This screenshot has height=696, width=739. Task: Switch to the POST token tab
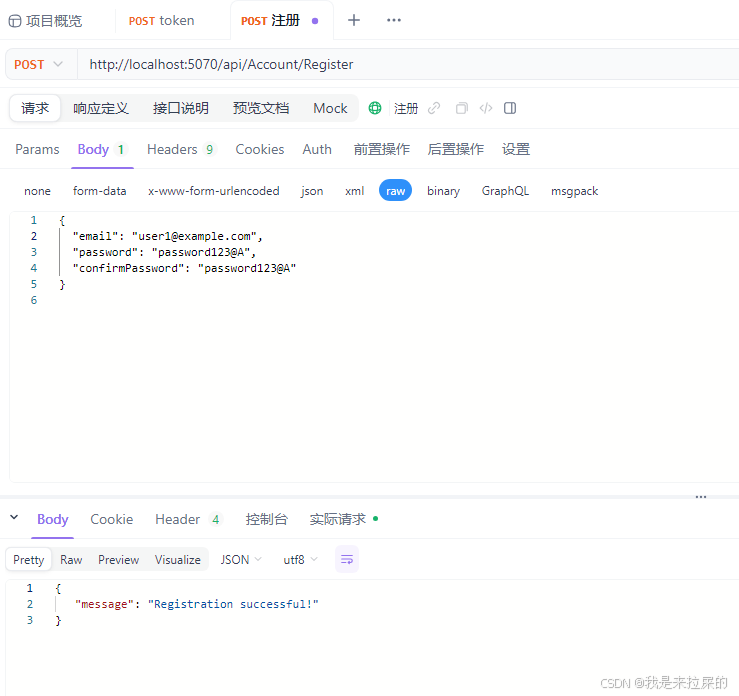pos(161,21)
